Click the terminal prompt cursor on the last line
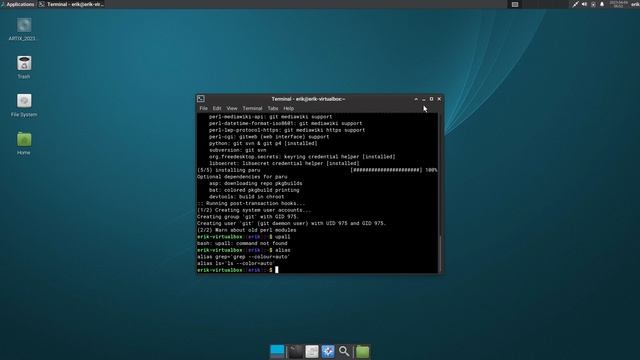Image resolution: width=640 pixels, height=360 pixels. (276, 270)
